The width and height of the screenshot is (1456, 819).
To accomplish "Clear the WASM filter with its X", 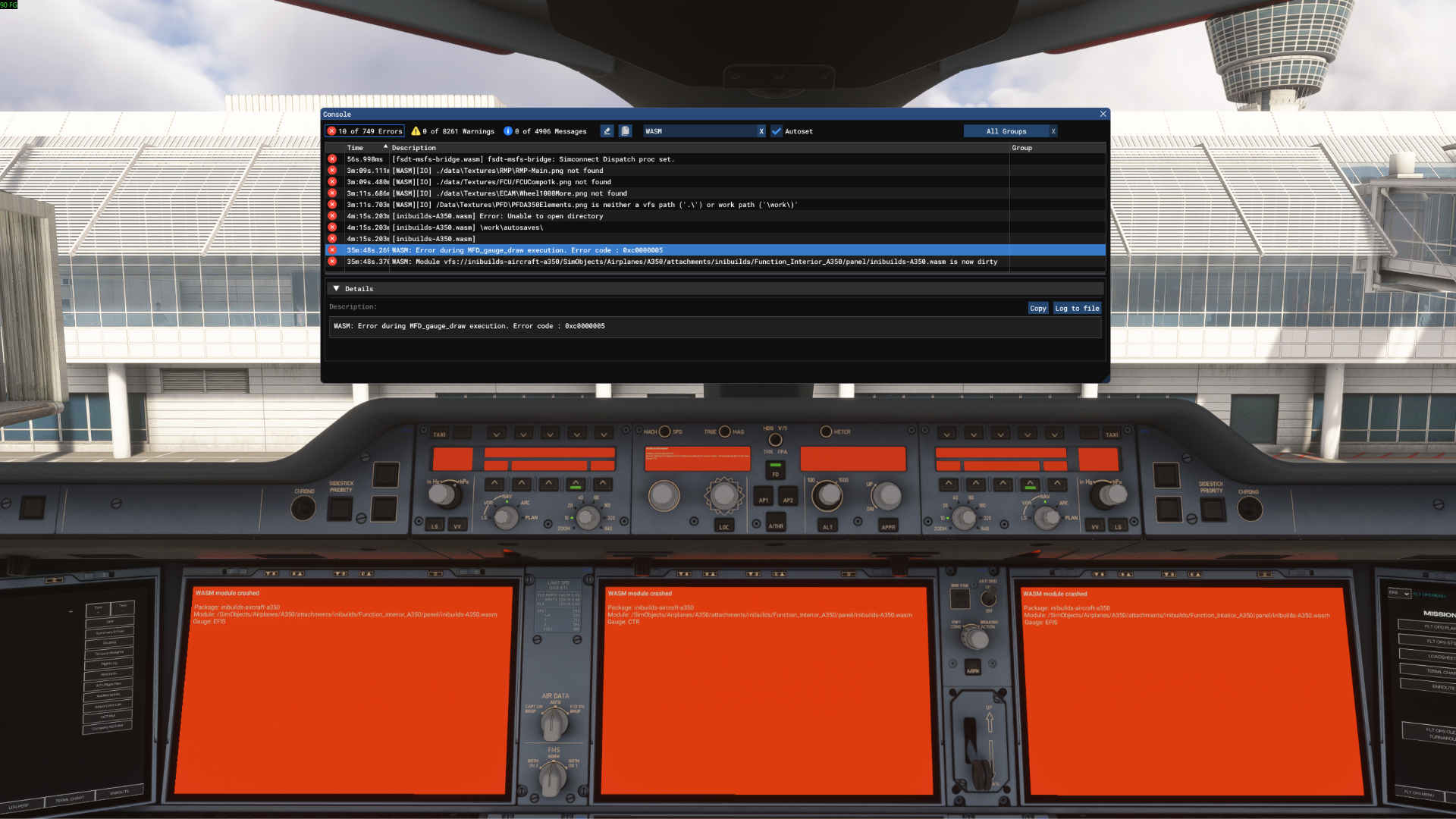I will tap(761, 131).
